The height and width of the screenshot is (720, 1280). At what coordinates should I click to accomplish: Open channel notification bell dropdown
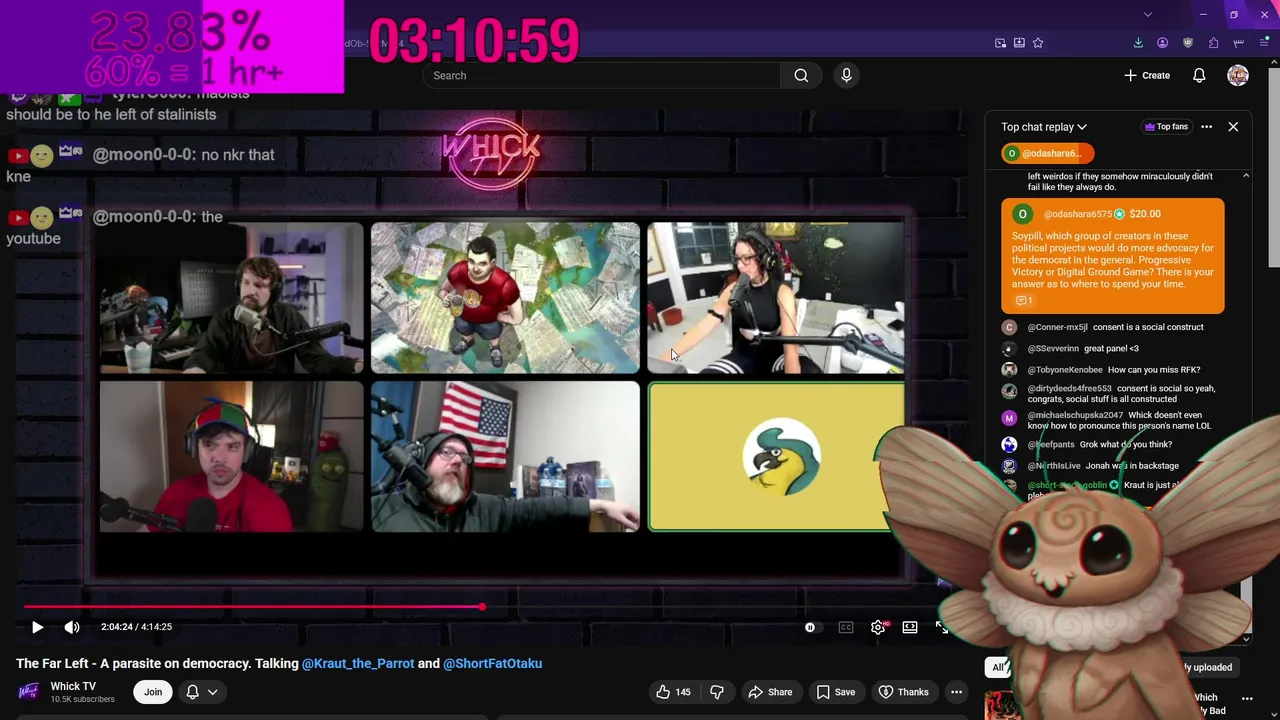coord(202,692)
